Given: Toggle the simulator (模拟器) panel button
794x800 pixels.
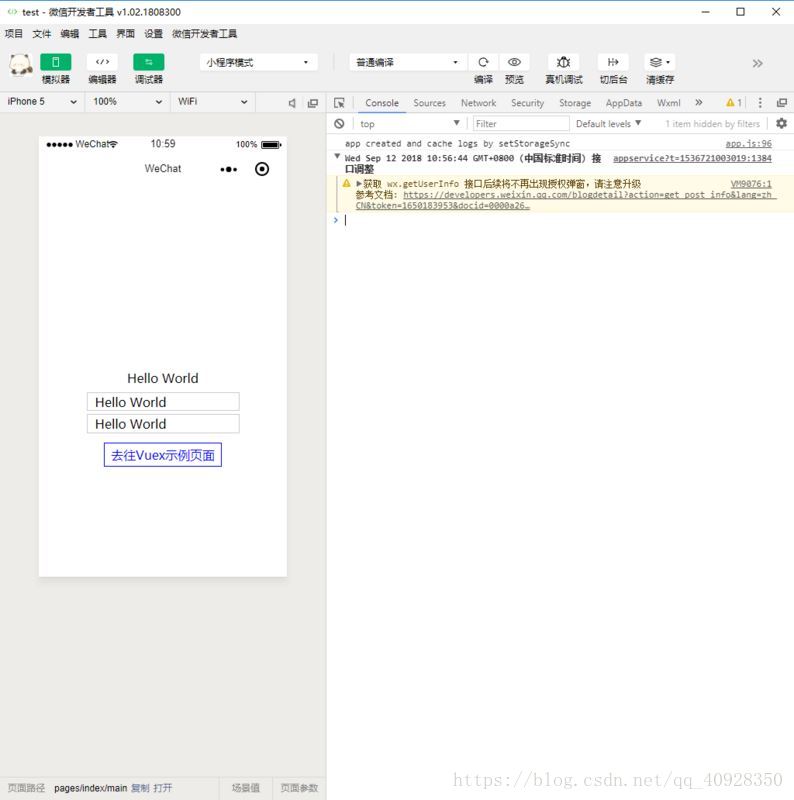Looking at the screenshot, I should (56, 62).
